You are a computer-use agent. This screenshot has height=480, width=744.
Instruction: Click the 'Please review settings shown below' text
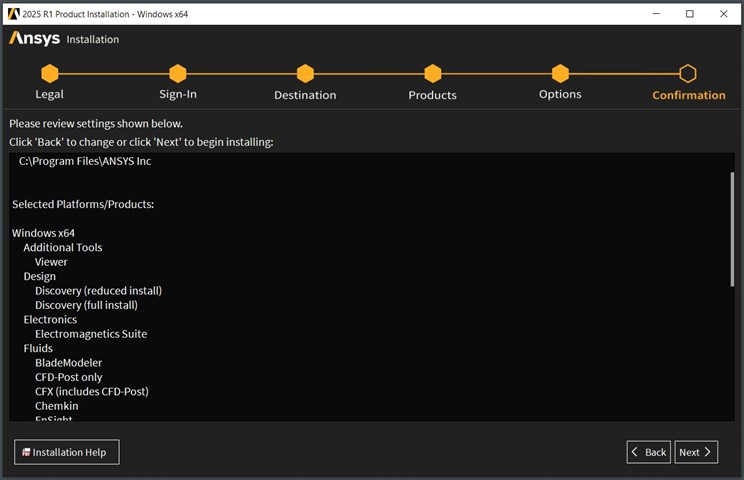(96, 124)
